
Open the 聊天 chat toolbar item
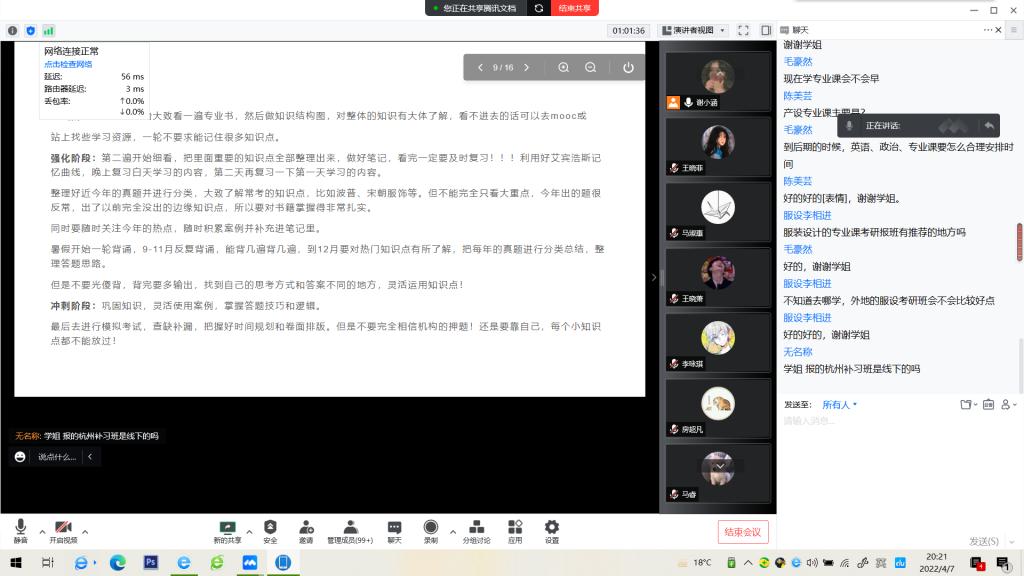click(394, 530)
